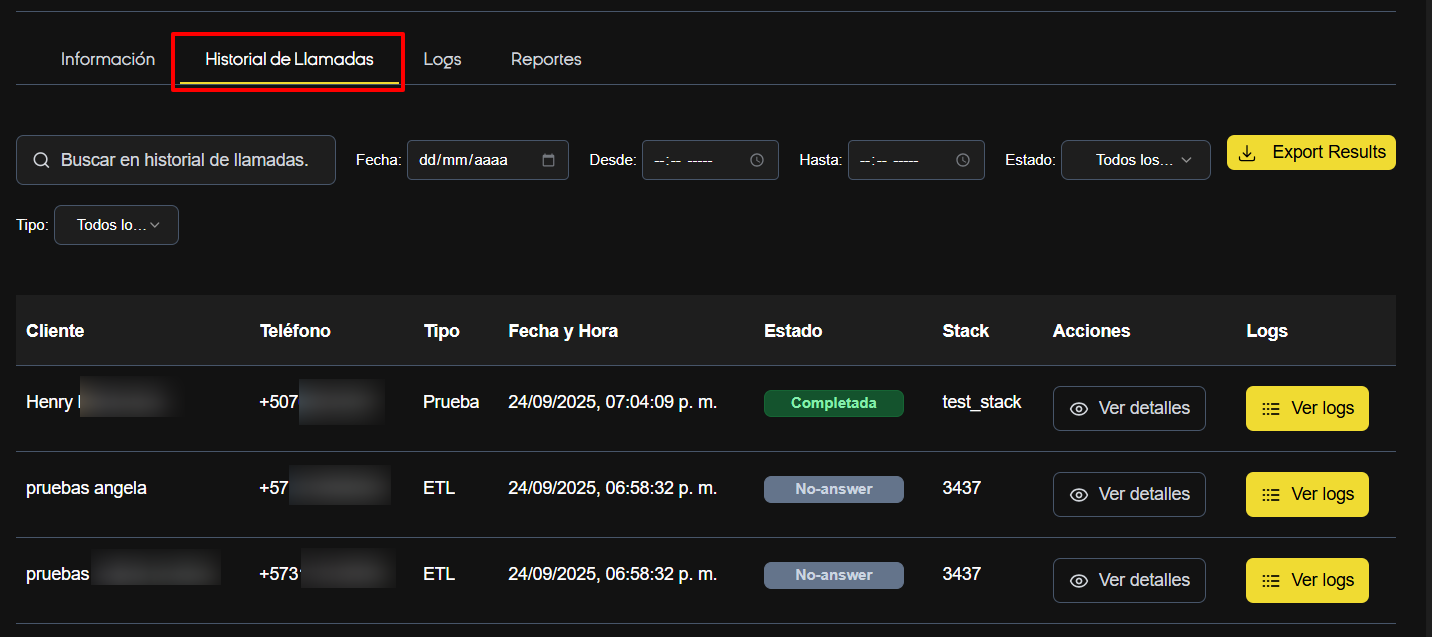1432x637 pixels.
Task: Expand the Estado filter dropdown
Action: pyautogui.click(x=1135, y=160)
